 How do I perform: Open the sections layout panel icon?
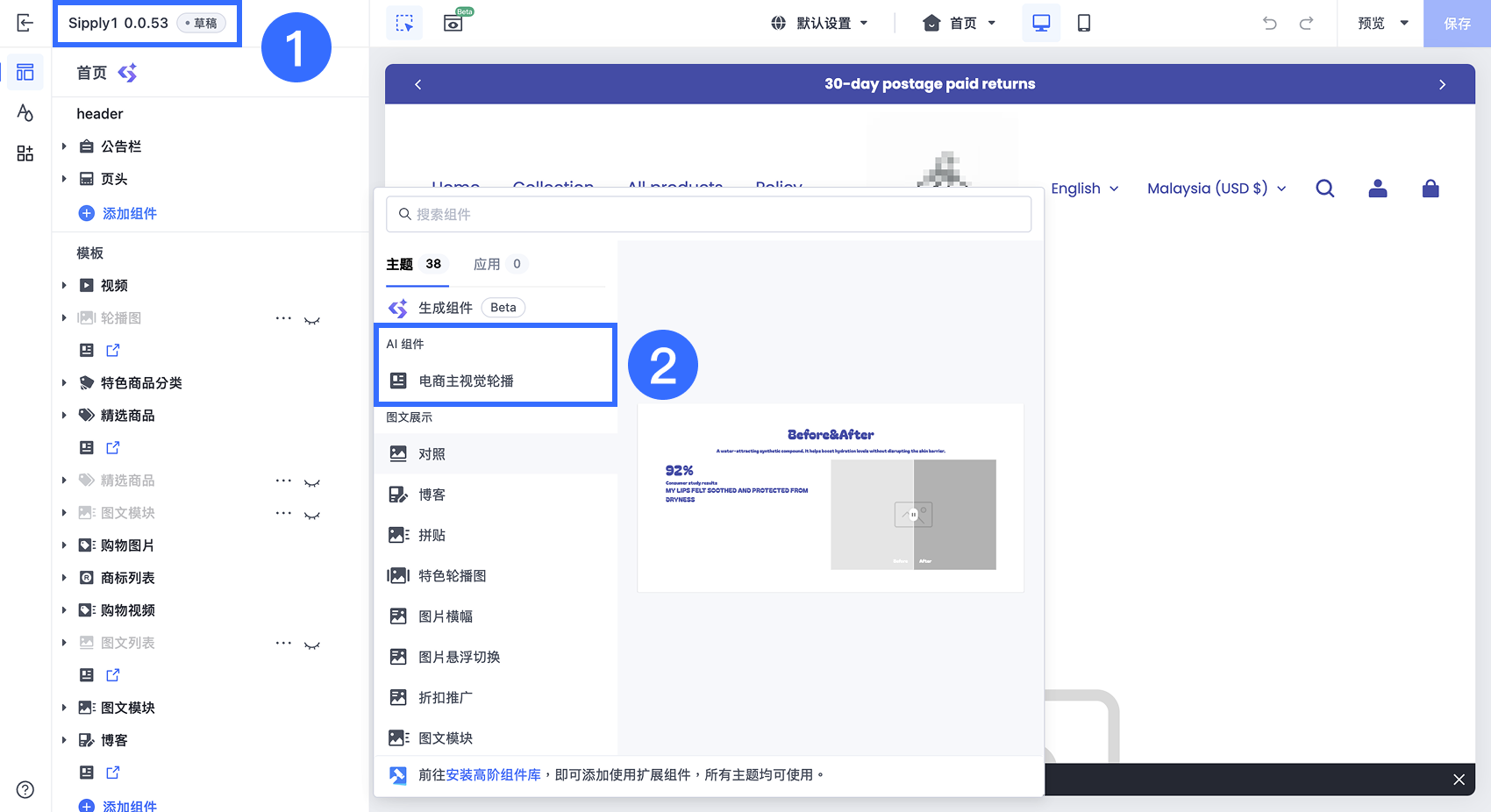[x=25, y=72]
